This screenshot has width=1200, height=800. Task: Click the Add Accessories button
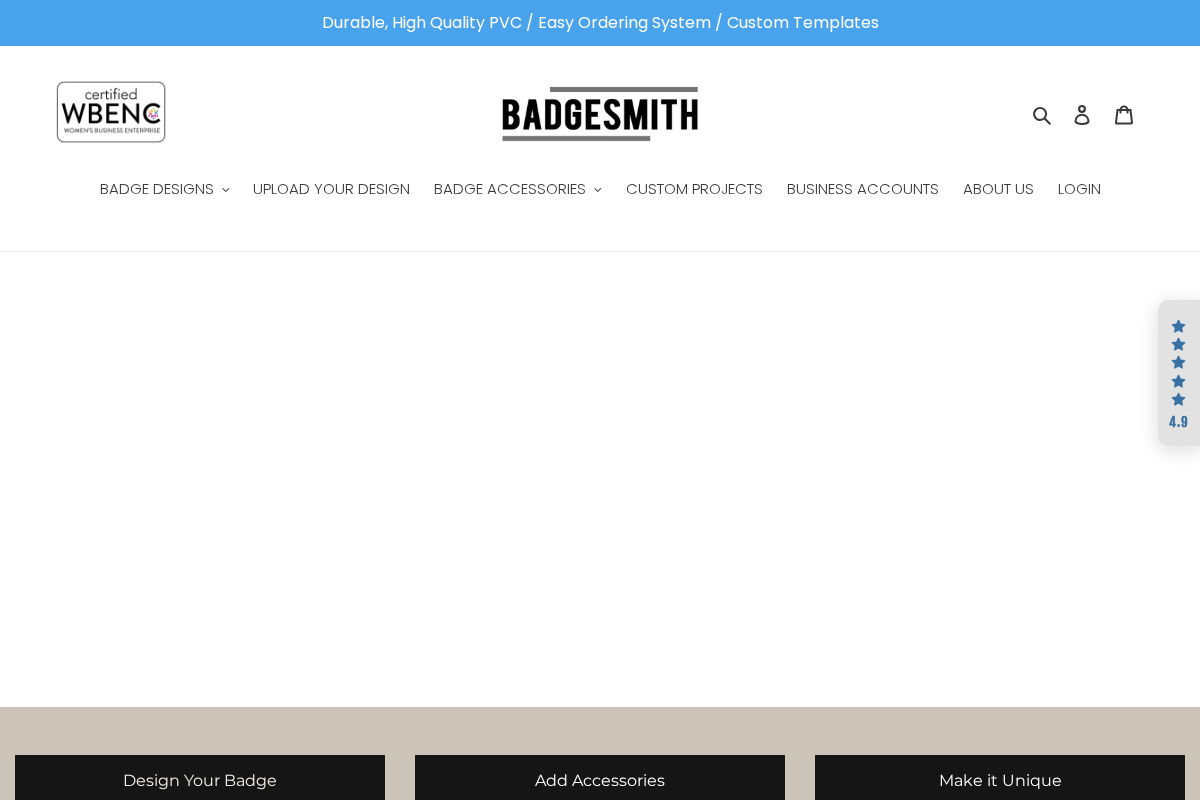[x=599, y=780]
